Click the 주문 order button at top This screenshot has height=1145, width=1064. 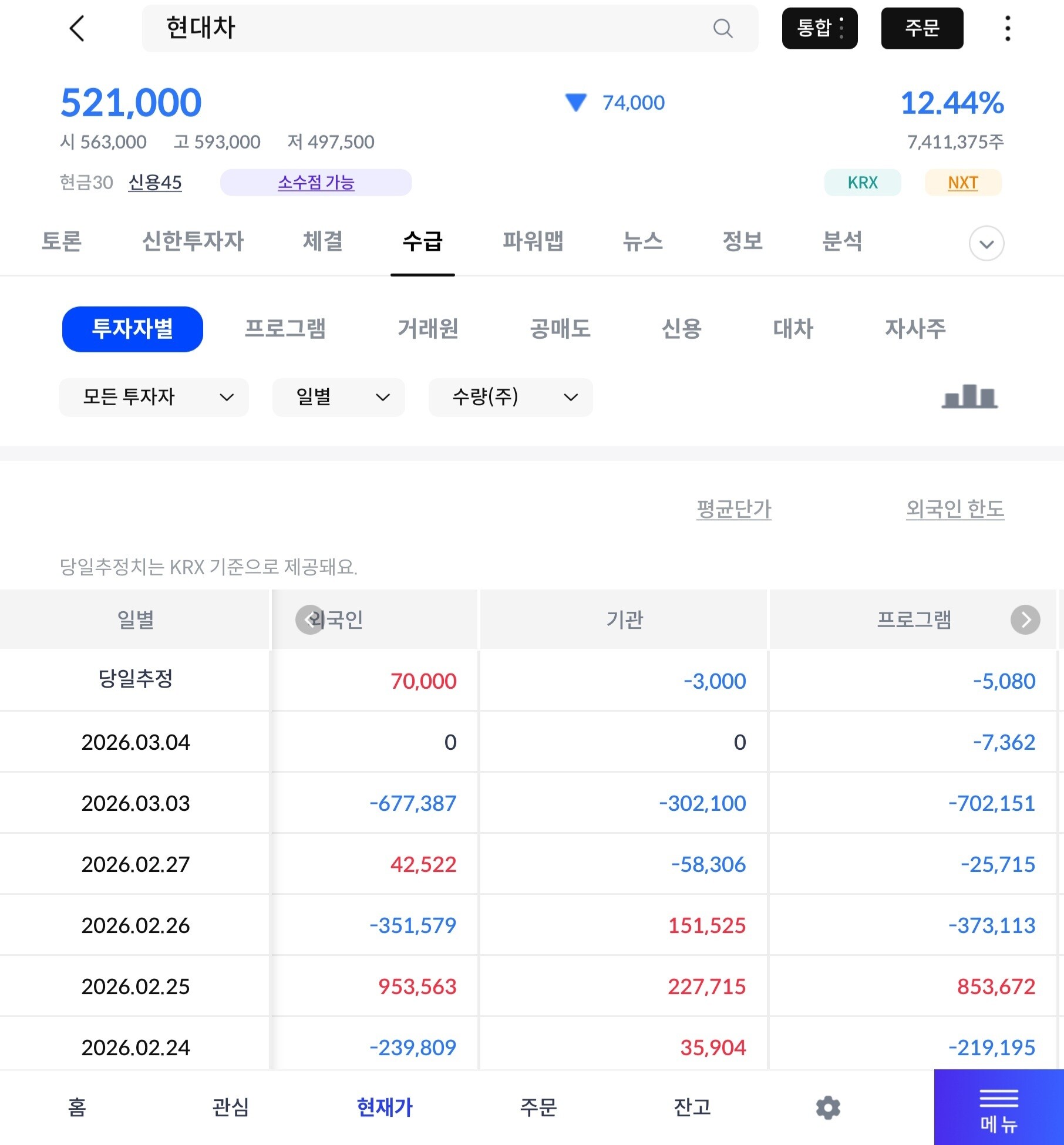pos(922,28)
